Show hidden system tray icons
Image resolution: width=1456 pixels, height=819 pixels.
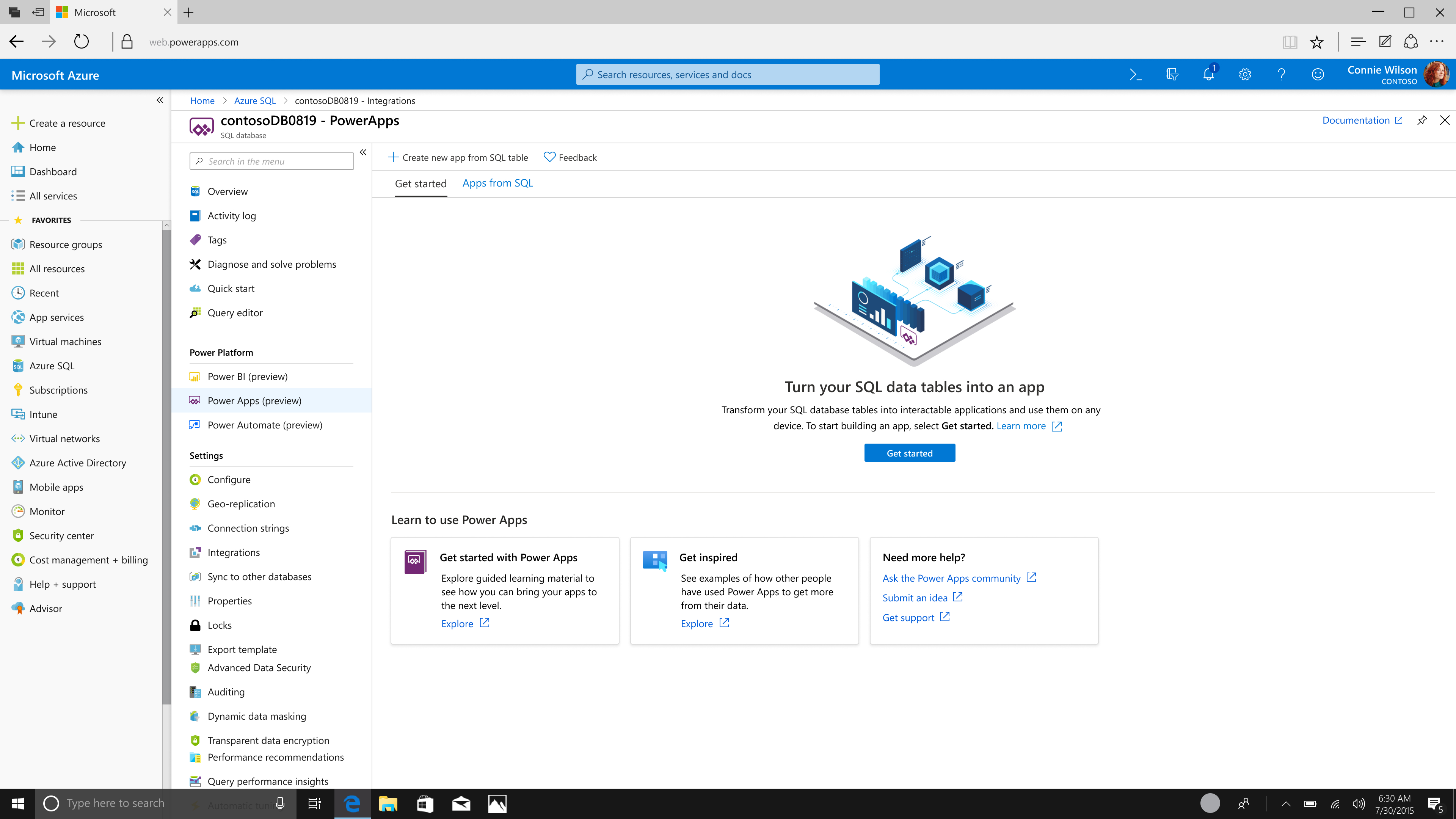click(x=1286, y=804)
